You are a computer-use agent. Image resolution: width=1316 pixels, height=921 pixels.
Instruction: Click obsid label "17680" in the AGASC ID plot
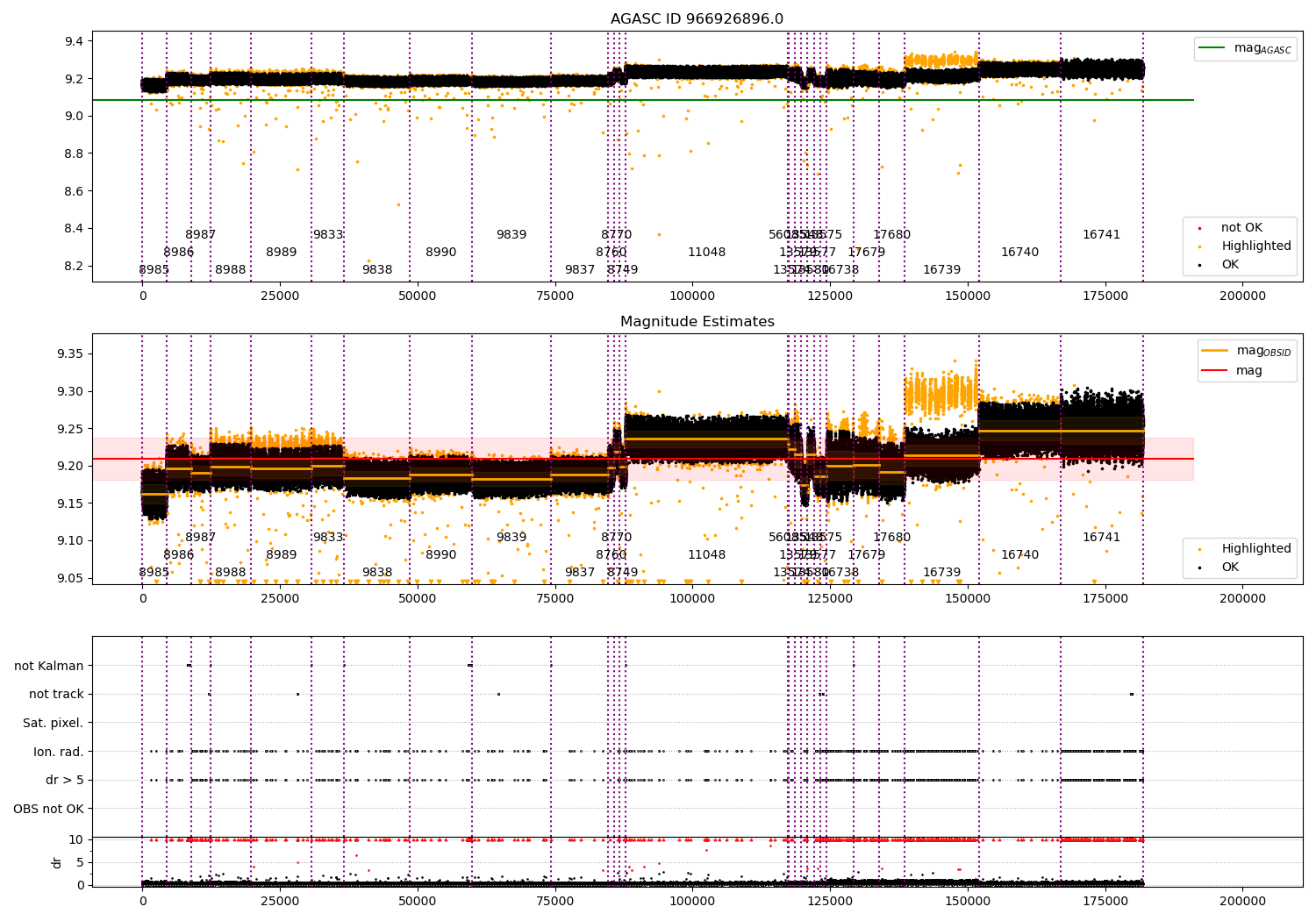point(892,235)
